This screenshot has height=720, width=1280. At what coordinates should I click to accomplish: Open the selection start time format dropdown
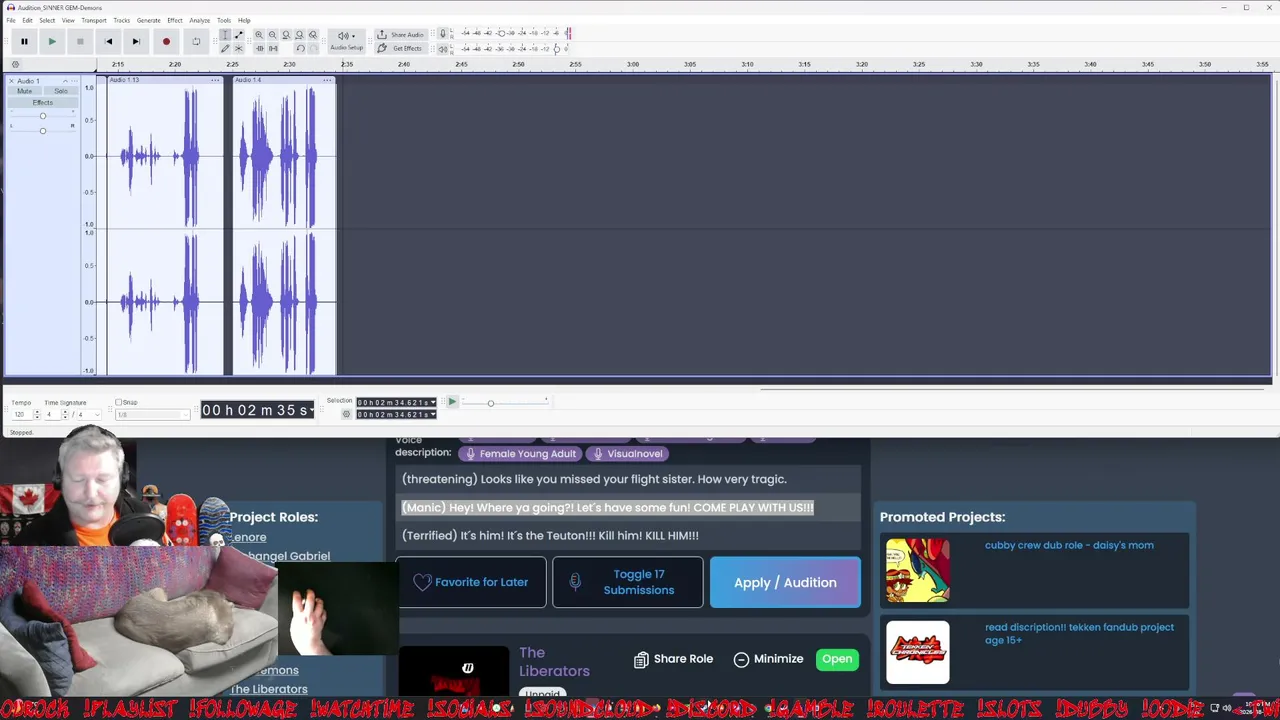point(432,402)
